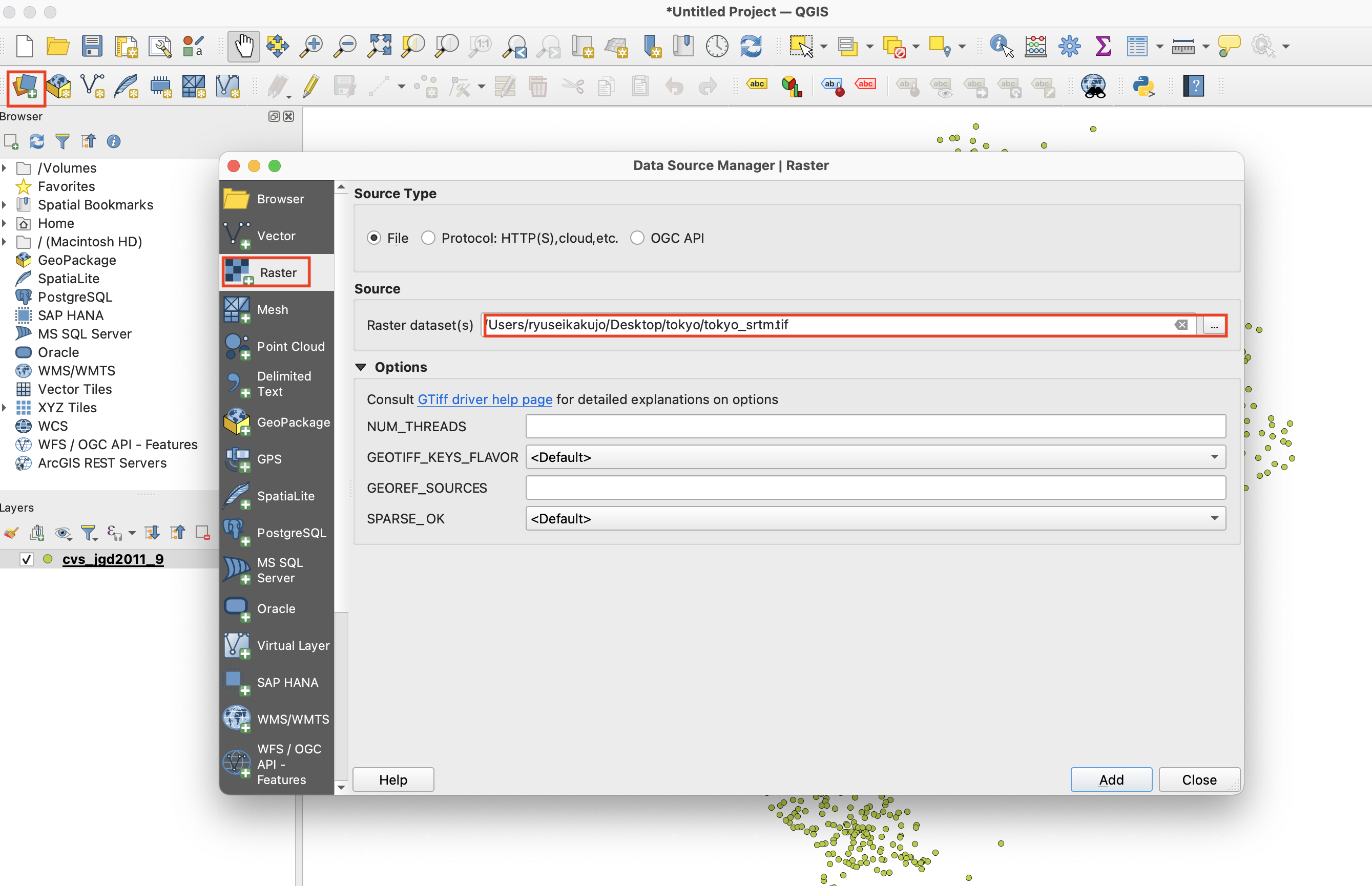Toggle Editing pencil in digitizing toolbar
The width and height of the screenshot is (1372, 886).
click(311, 87)
